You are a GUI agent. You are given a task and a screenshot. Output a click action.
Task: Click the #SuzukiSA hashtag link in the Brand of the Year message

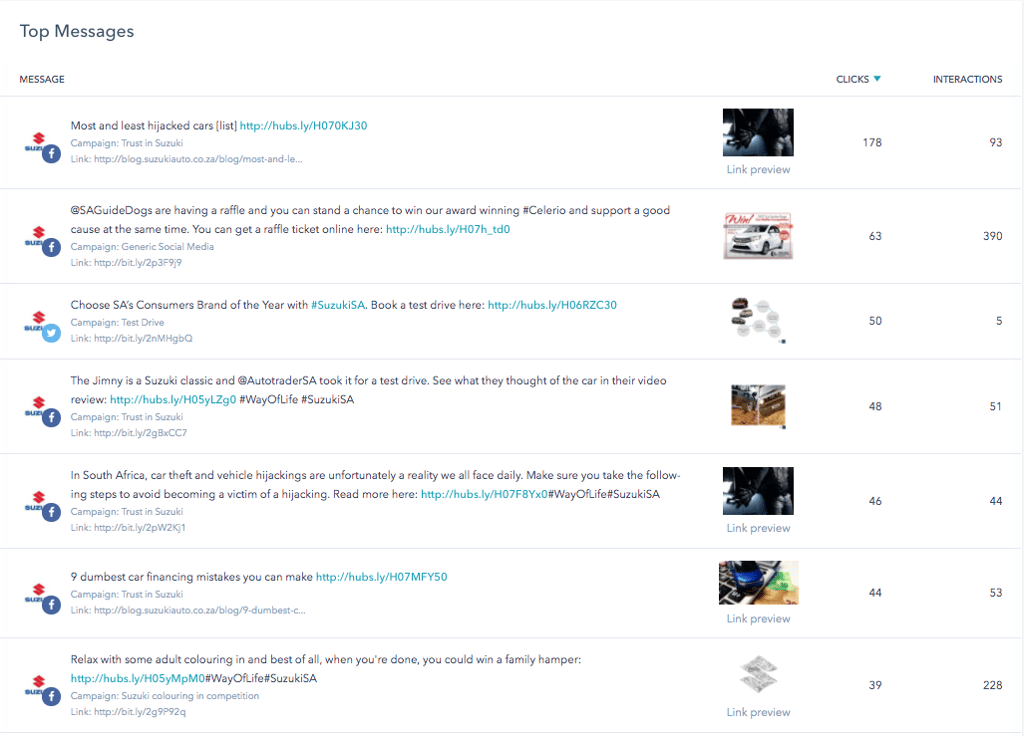coord(338,305)
